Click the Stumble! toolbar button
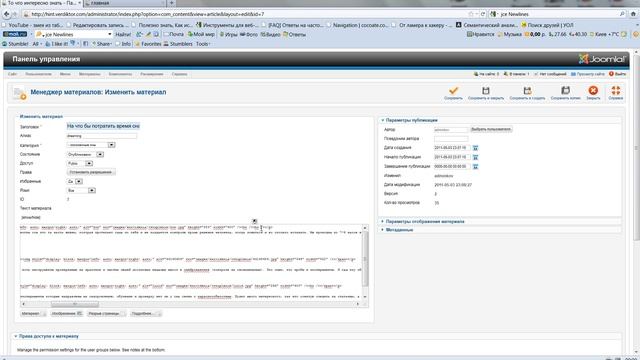640x360 pixels. [x=16, y=44]
